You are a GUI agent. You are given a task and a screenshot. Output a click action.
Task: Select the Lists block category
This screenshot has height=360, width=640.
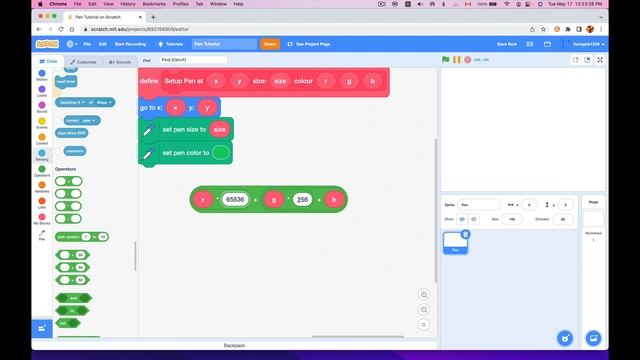click(x=42, y=203)
